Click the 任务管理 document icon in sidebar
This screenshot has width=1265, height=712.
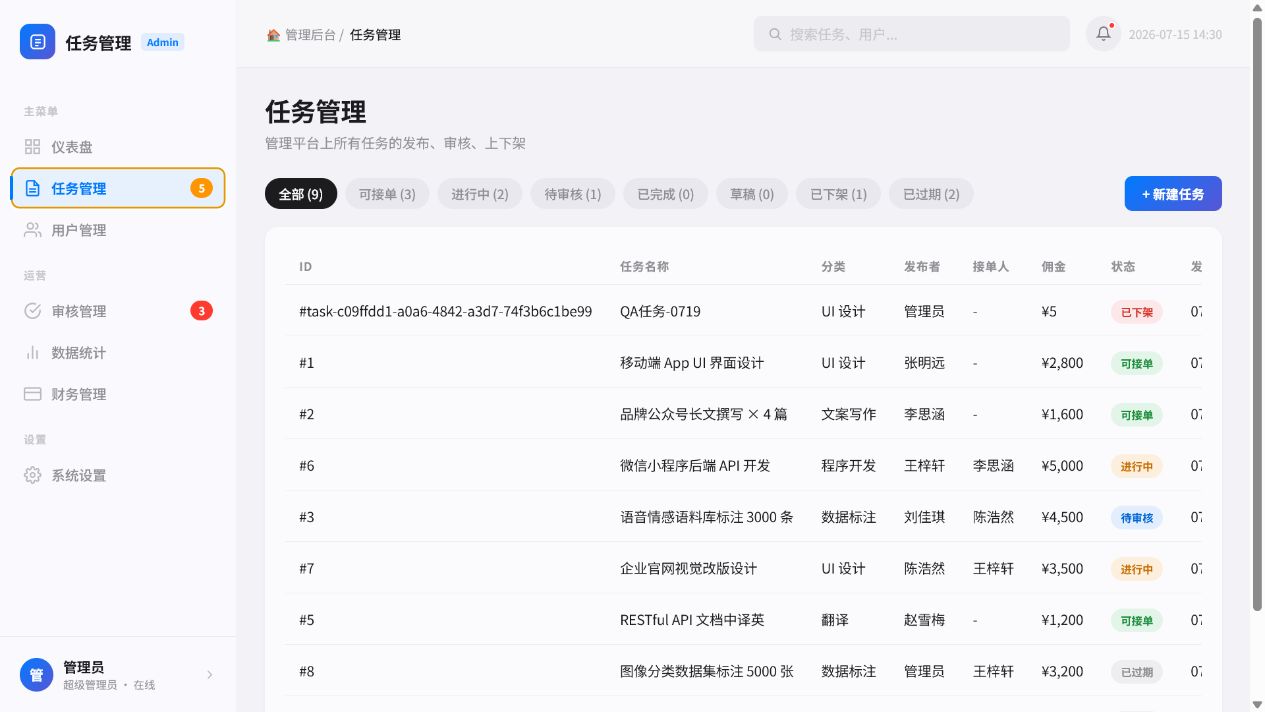pyautogui.click(x=33, y=188)
